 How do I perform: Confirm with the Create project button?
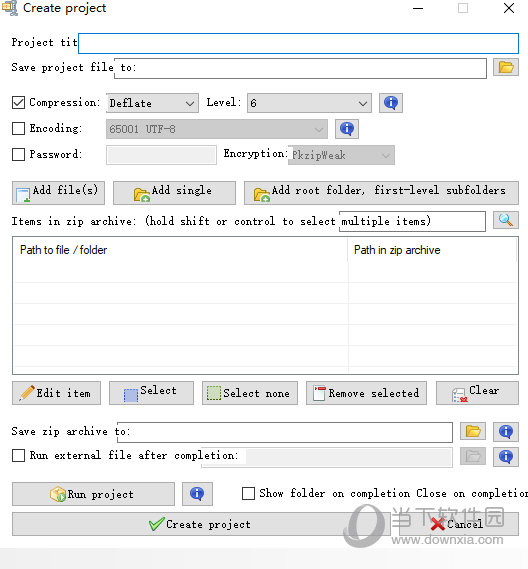(200, 524)
